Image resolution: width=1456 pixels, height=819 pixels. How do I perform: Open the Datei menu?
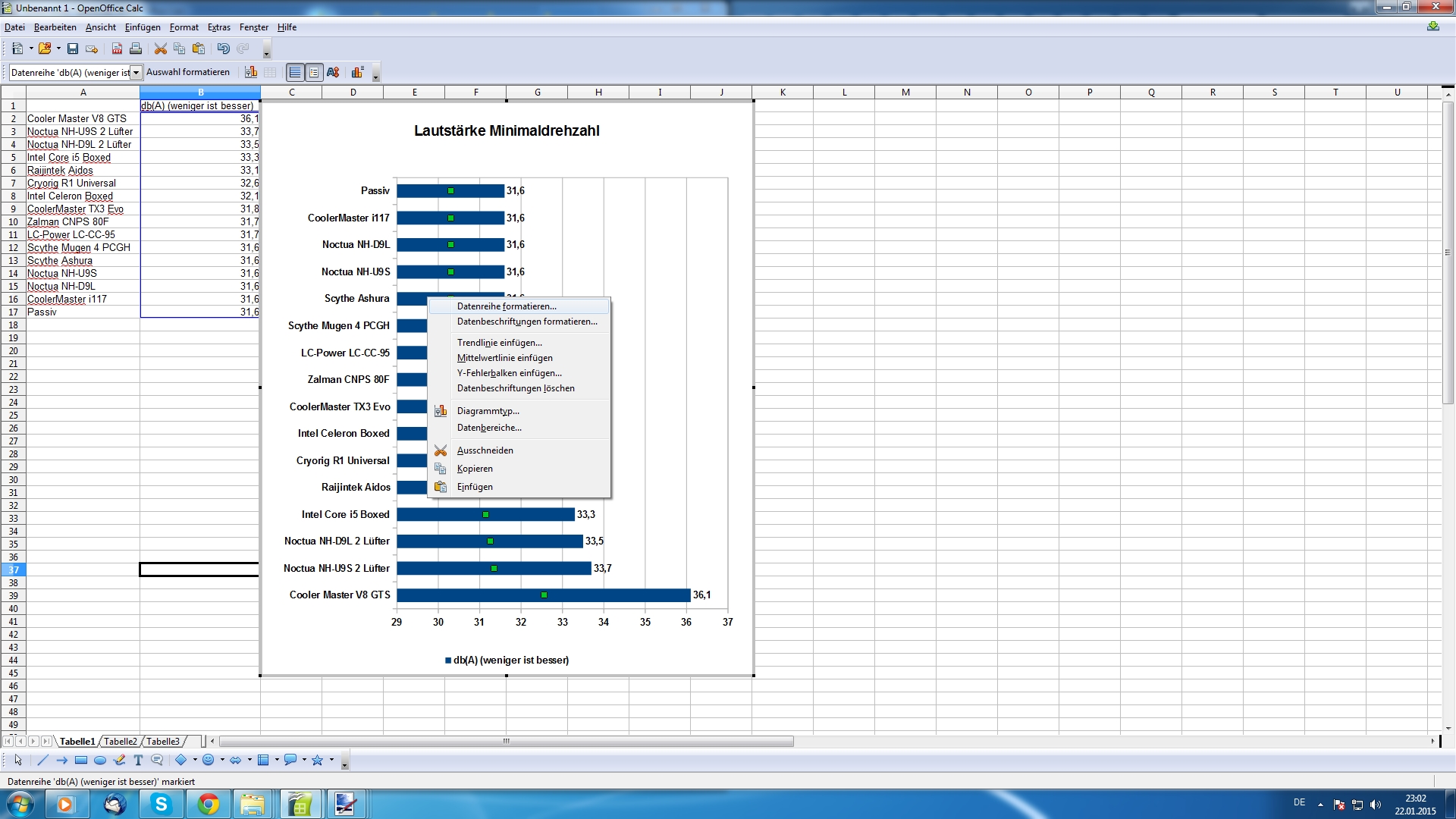14,27
